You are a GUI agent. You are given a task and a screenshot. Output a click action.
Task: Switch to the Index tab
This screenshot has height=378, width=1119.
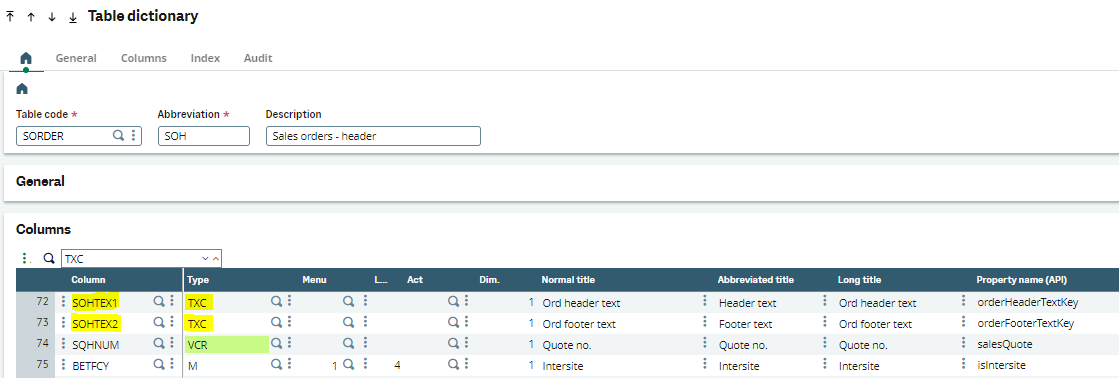click(205, 58)
